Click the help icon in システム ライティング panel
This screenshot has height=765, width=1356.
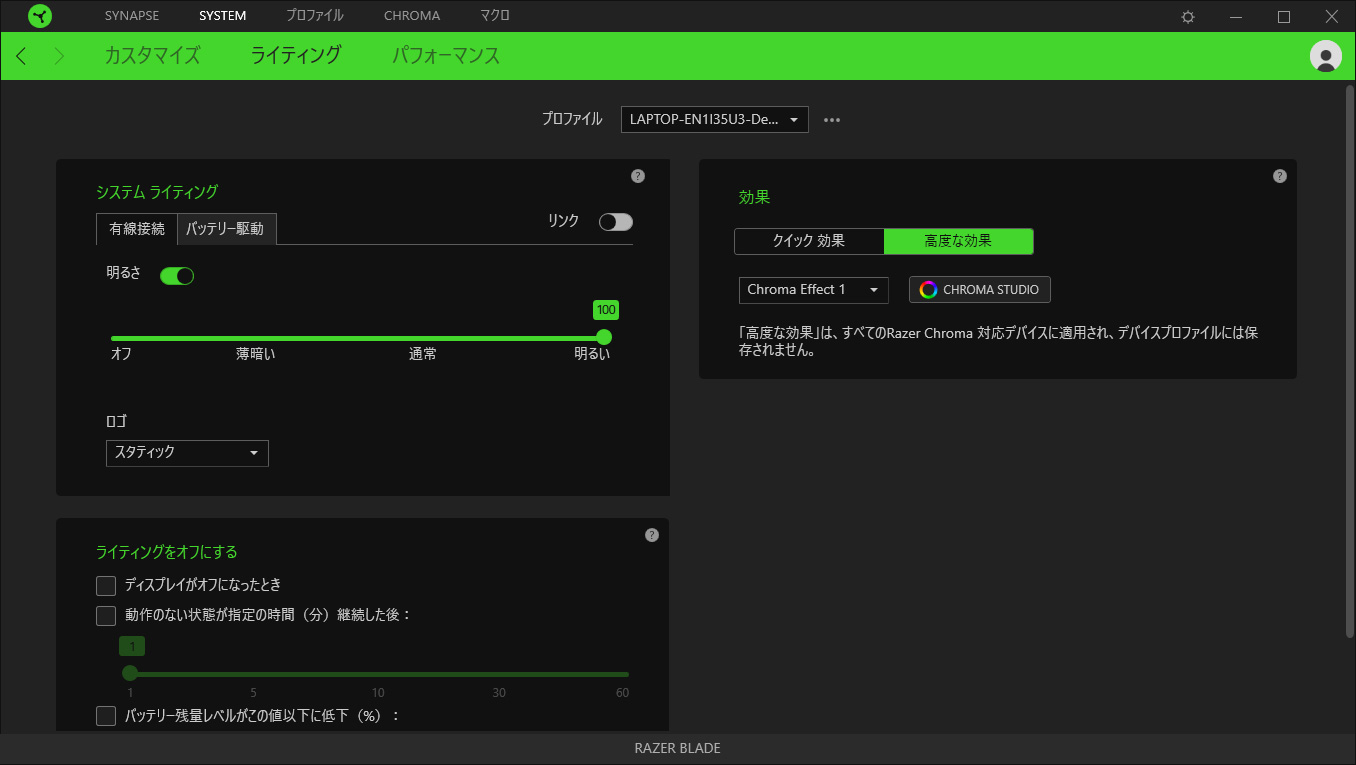(638, 176)
